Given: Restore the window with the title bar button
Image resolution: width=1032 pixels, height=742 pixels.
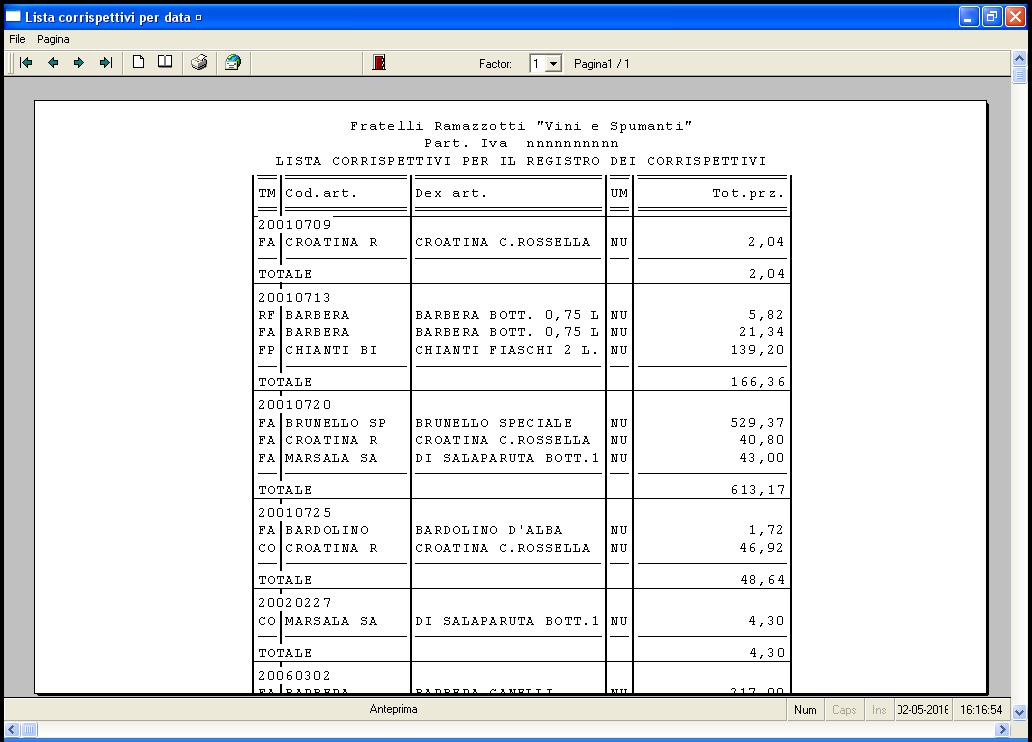Looking at the screenshot, I should 991,16.
